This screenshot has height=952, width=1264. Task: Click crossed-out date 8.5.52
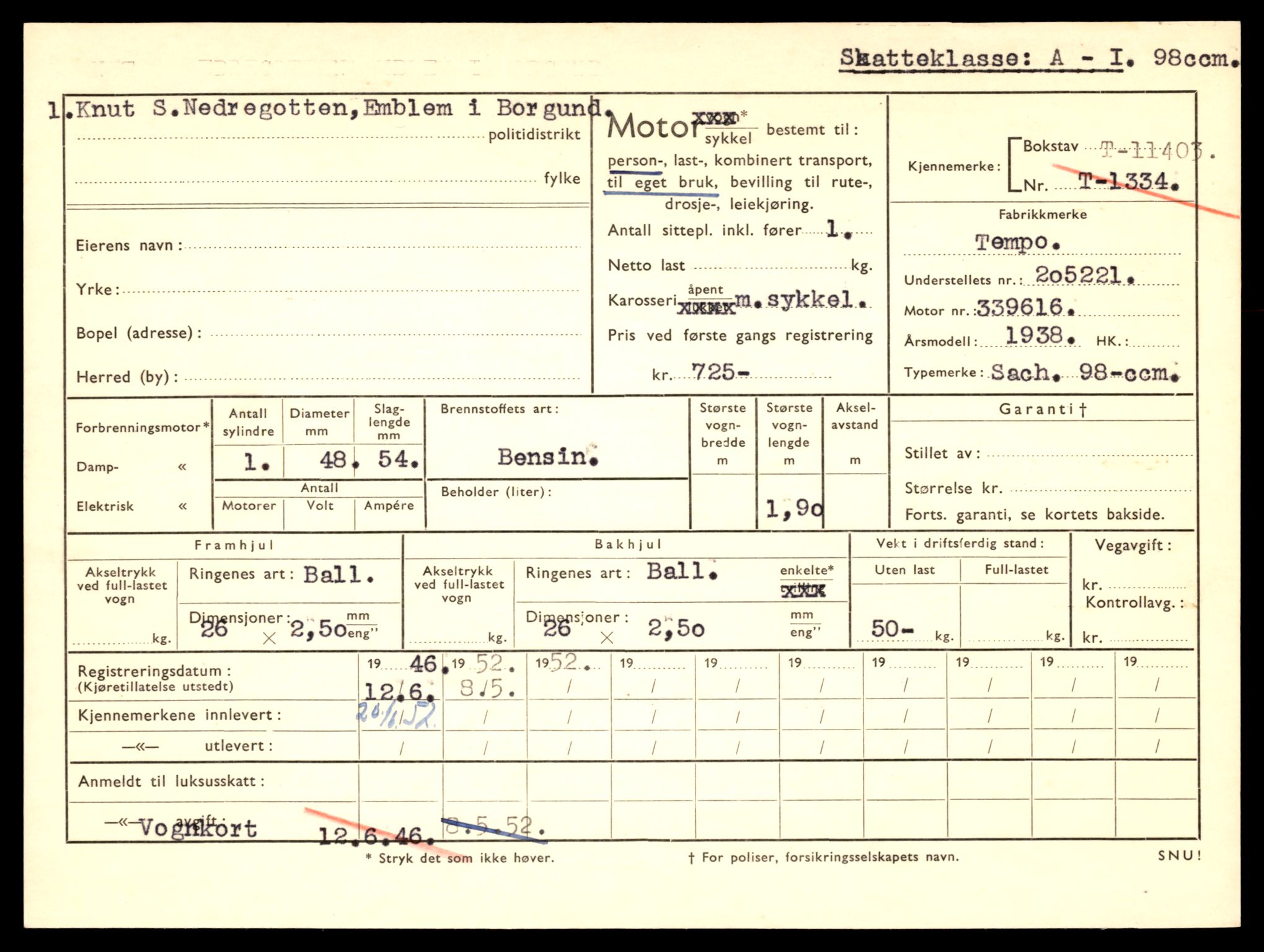495,827
